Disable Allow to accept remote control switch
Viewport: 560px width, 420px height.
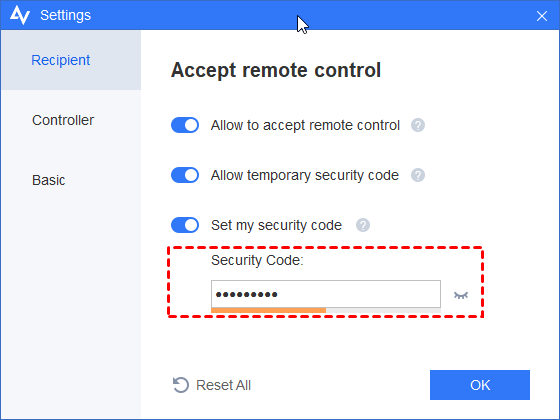coord(185,125)
